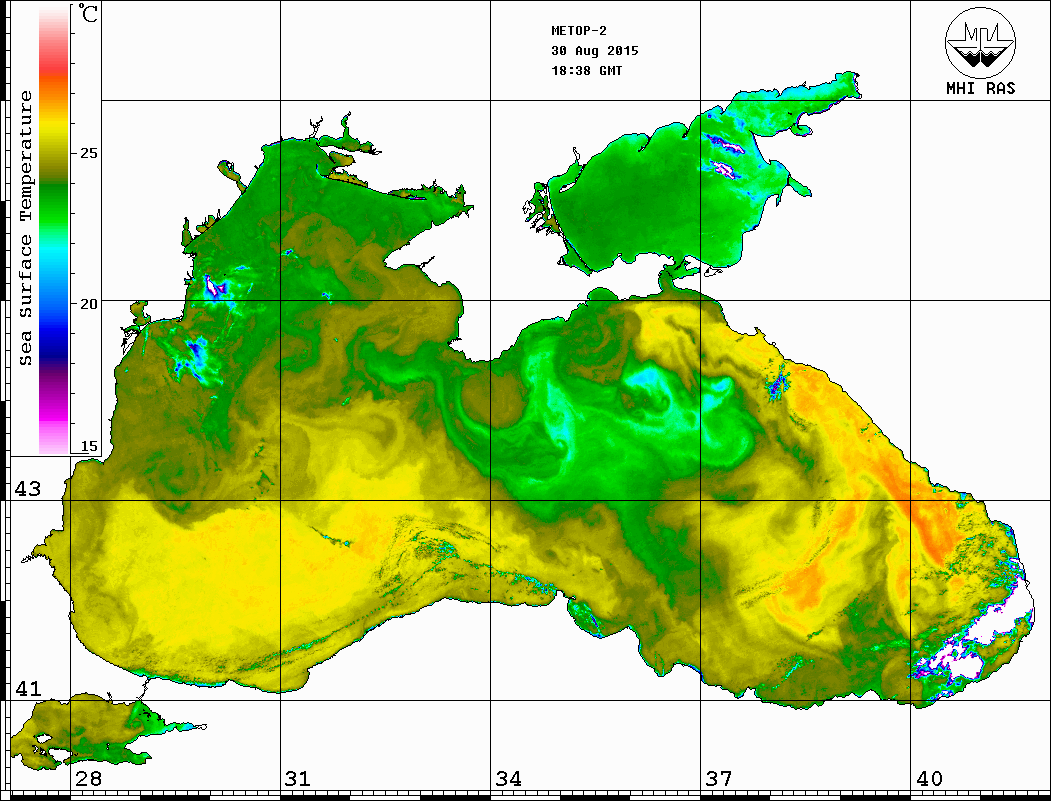Click the '18:38 GMT' time text
The image size is (1051, 801).
point(587,70)
